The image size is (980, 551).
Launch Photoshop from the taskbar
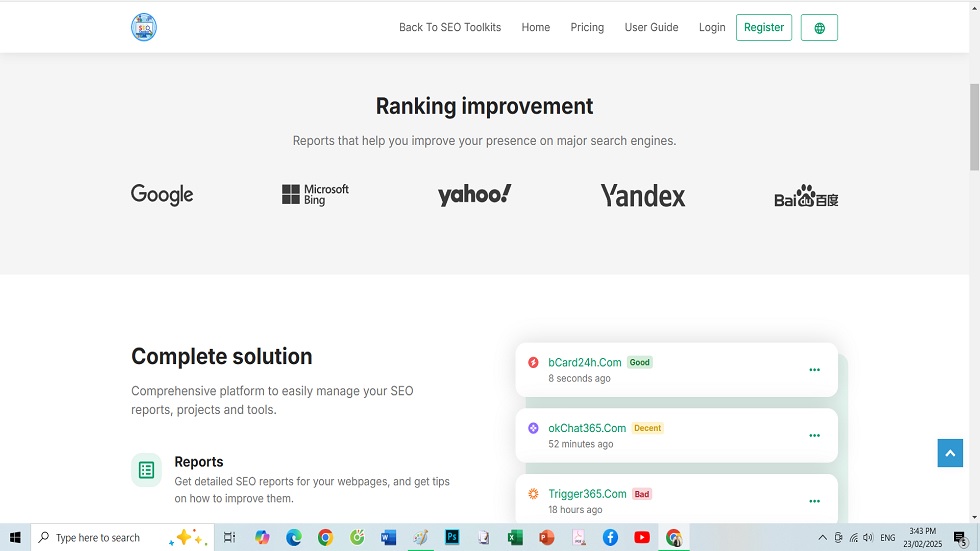(452, 538)
